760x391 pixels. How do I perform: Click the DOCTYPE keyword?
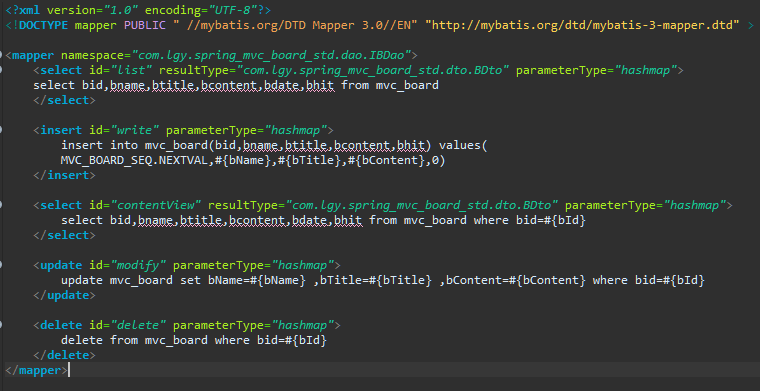pos(44,25)
